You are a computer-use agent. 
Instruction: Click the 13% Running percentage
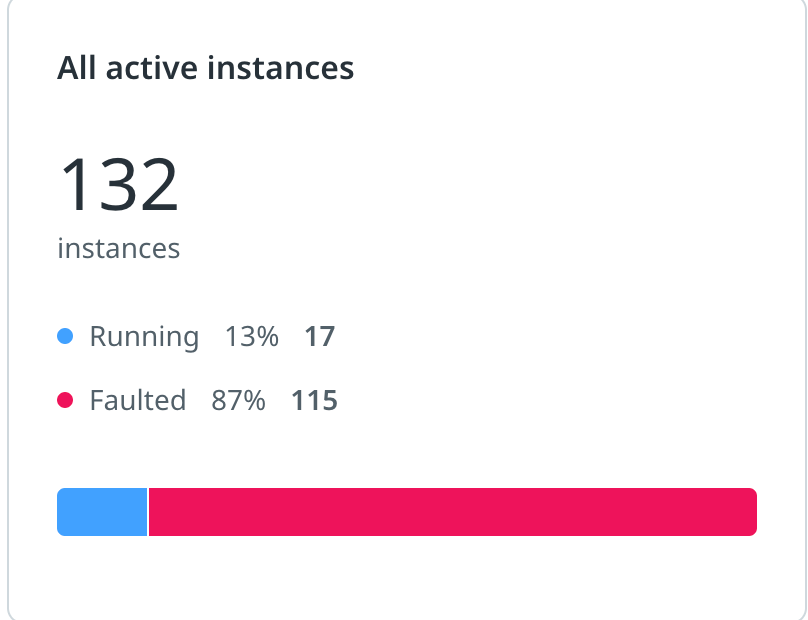coord(252,337)
